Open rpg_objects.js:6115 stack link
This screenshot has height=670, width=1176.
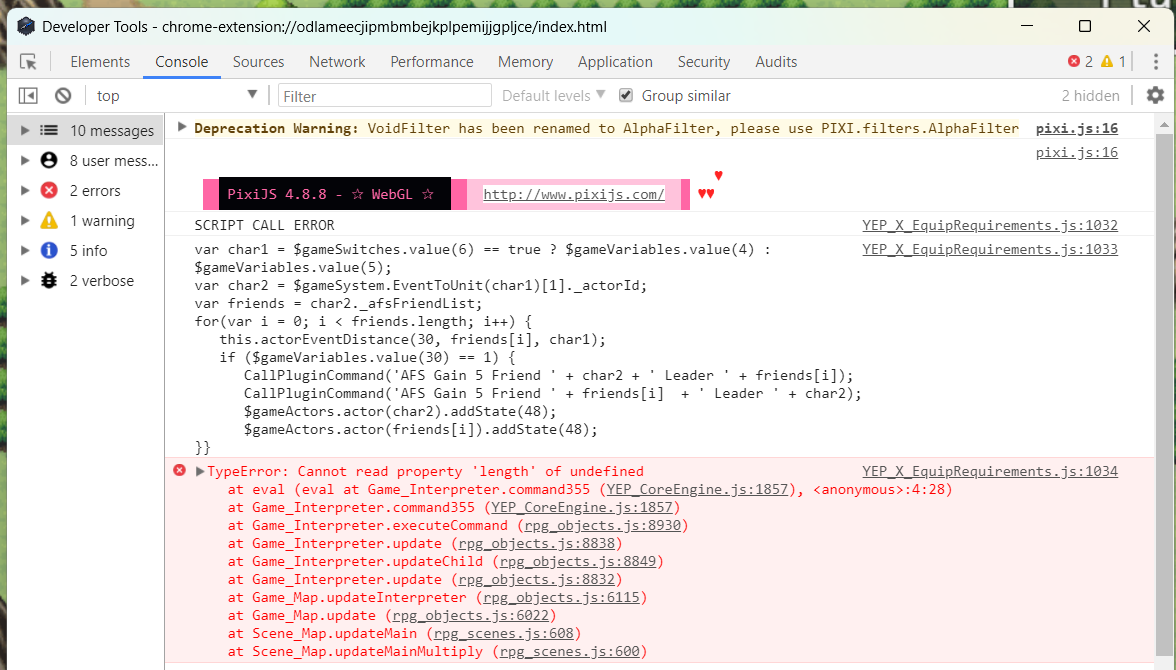(562, 597)
